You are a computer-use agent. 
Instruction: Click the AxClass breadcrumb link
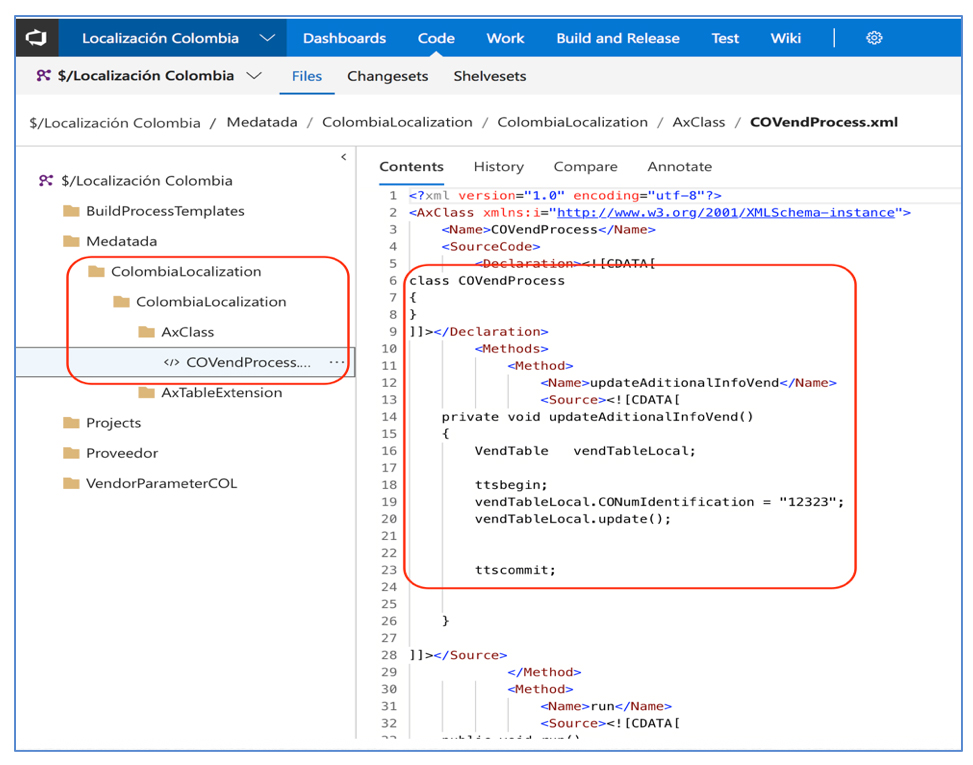(x=699, y=122)
